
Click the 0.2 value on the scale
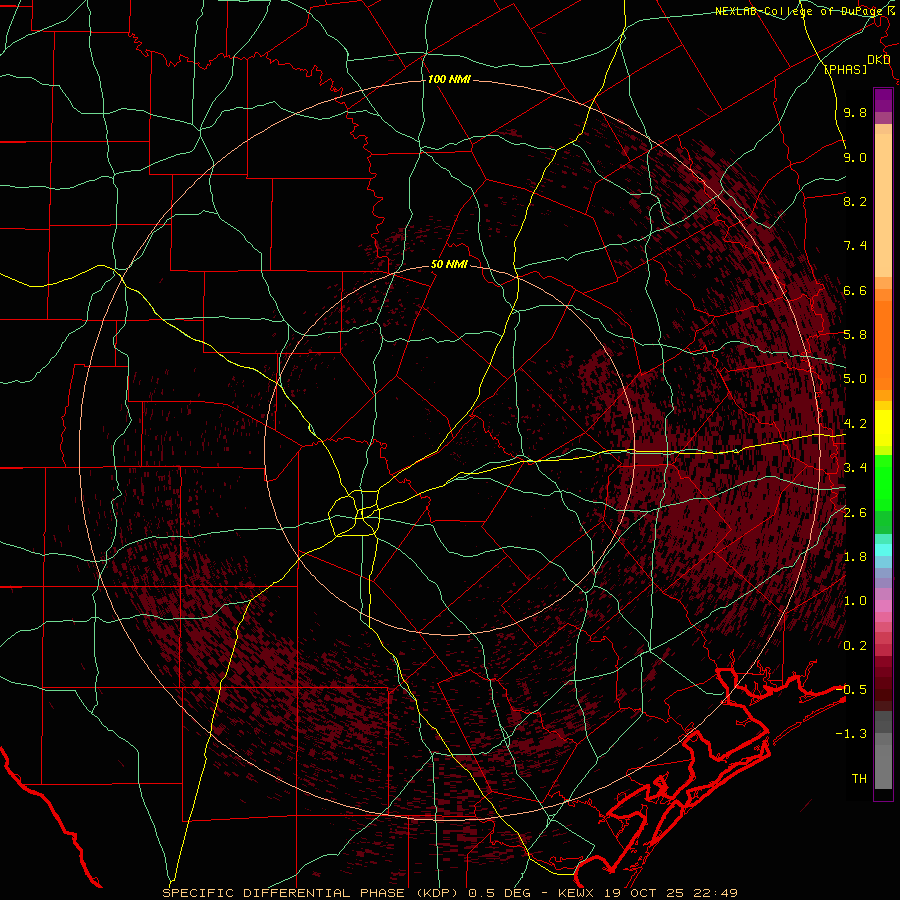click(x=855, y=646)
